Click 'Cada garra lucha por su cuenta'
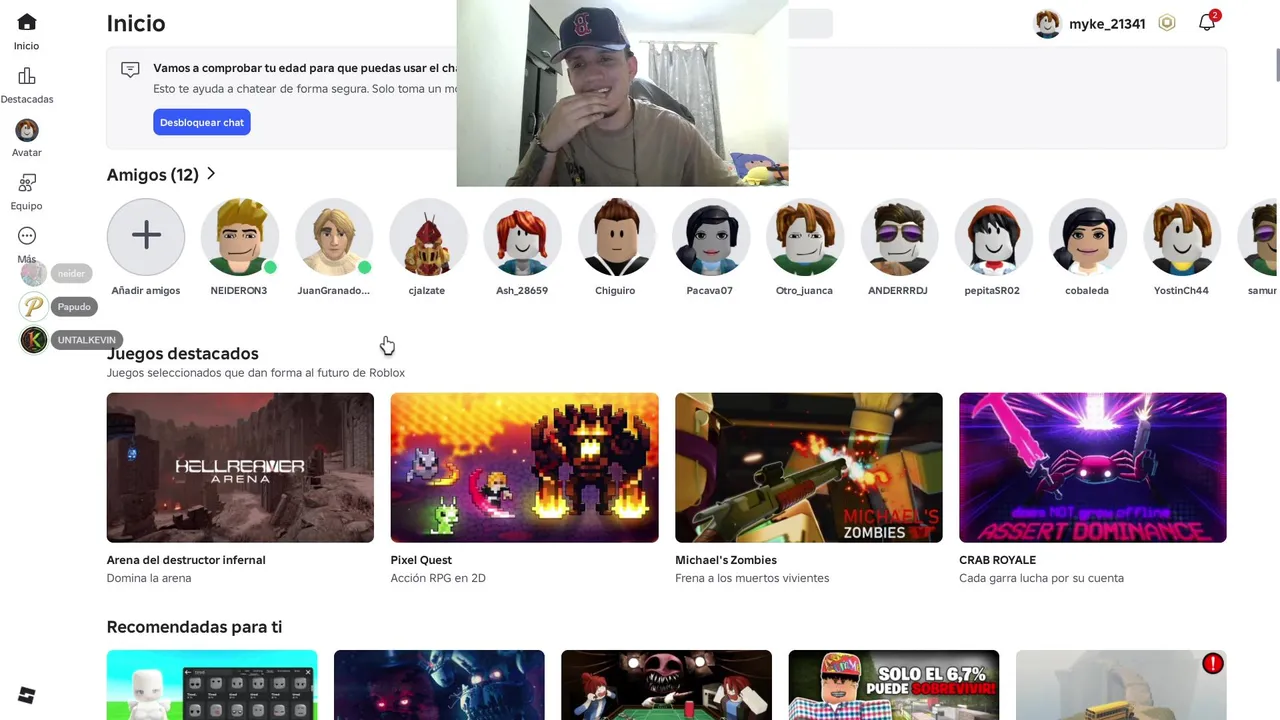Viewport: 1280px width, 720px height. click(x=1041, y=578)
